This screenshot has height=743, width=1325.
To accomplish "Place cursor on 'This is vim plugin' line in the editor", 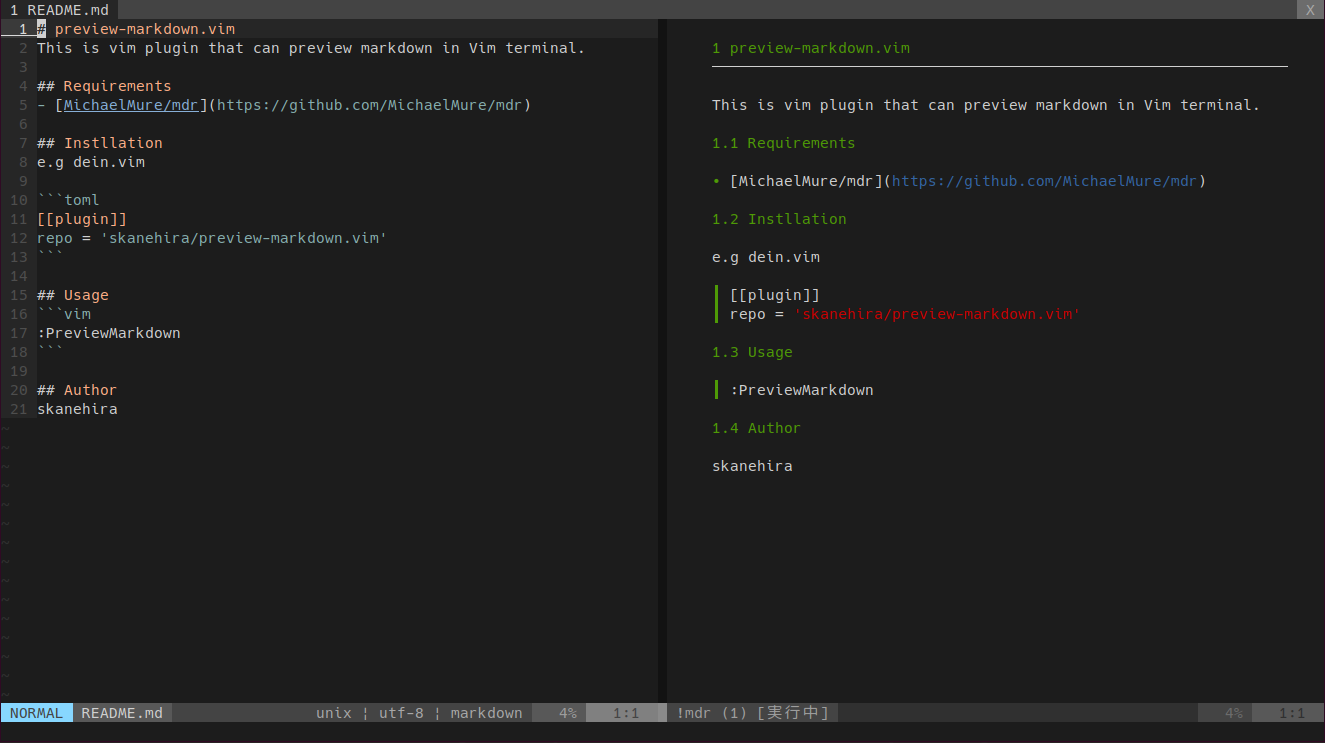I will pos(311,48).
